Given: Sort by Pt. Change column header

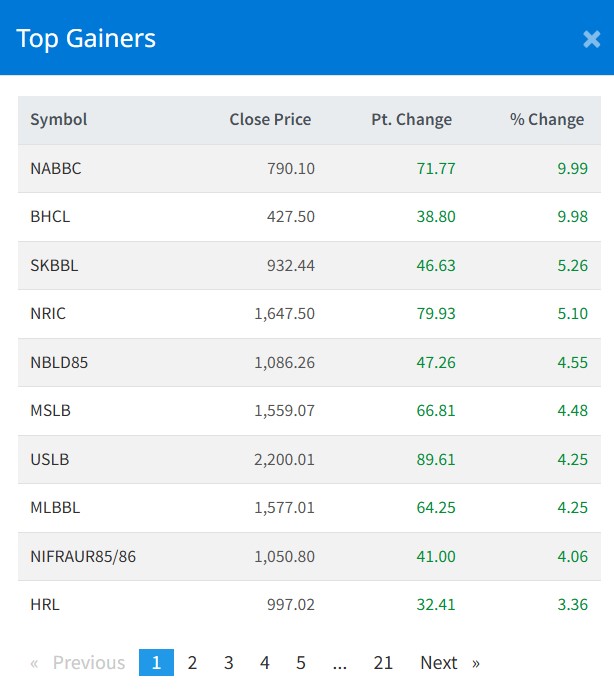Looking at the screenshot, I should [411, 120].
